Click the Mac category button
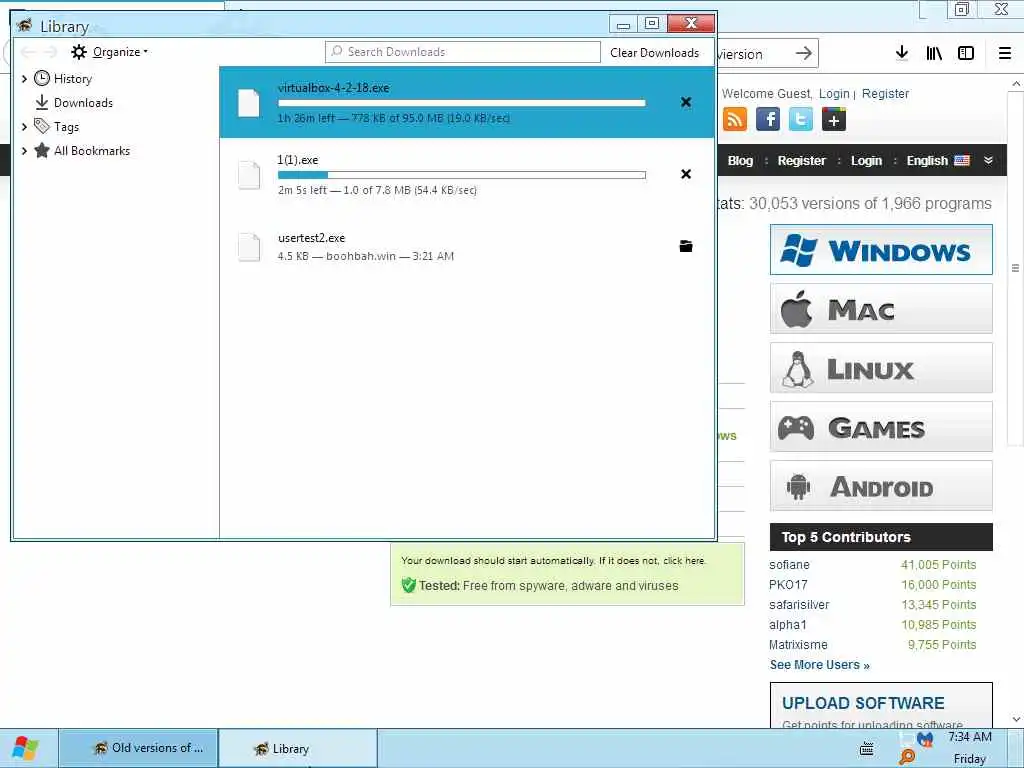This screenshot has height=768, width=1024. [881, 308]
